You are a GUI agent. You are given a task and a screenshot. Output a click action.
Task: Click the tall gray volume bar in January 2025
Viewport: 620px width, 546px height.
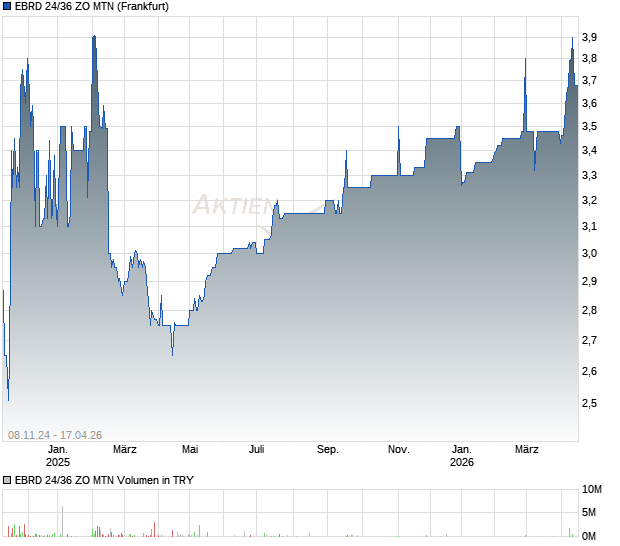pyautogui.click(x=62, y=521)
